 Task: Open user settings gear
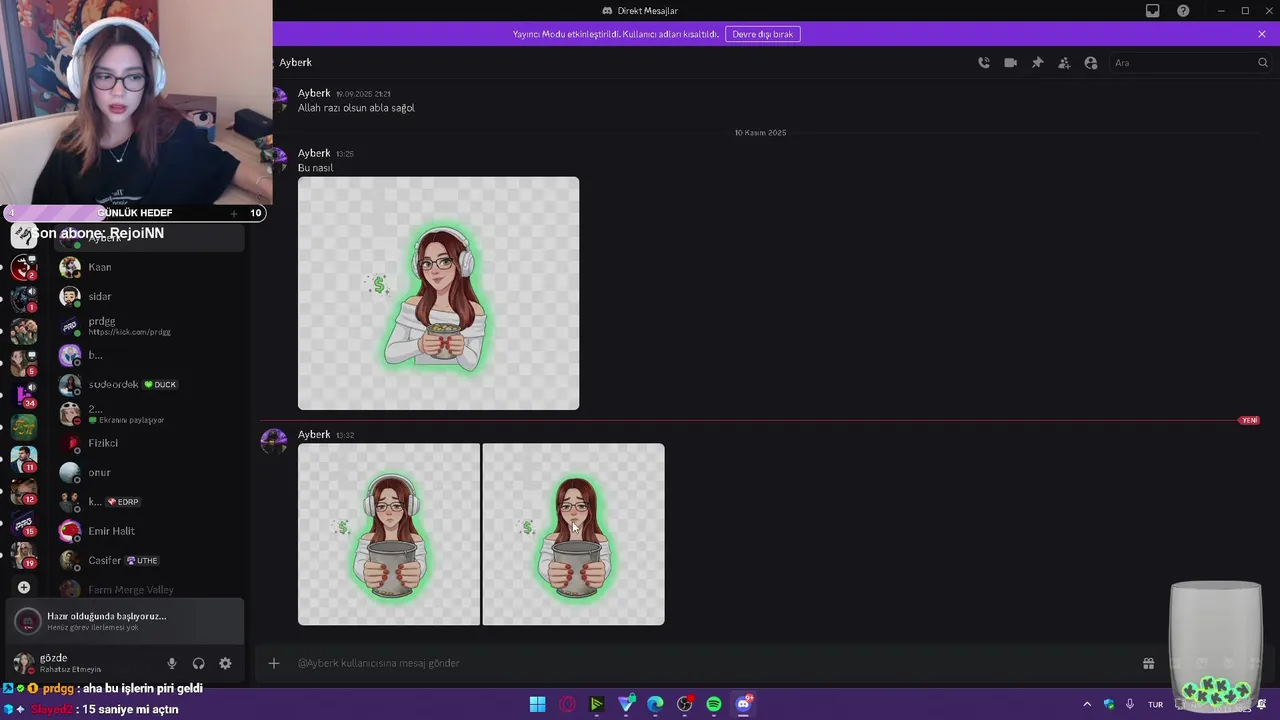click(225, 663)
